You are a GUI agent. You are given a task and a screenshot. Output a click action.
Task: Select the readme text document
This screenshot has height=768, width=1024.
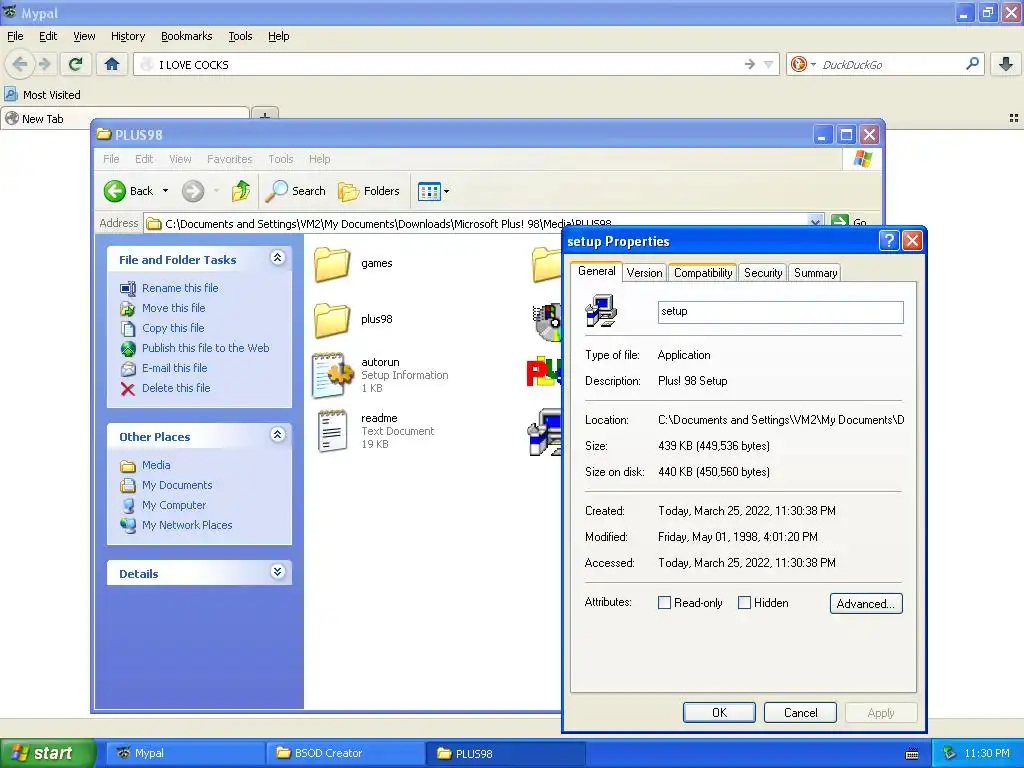(374, 431)
